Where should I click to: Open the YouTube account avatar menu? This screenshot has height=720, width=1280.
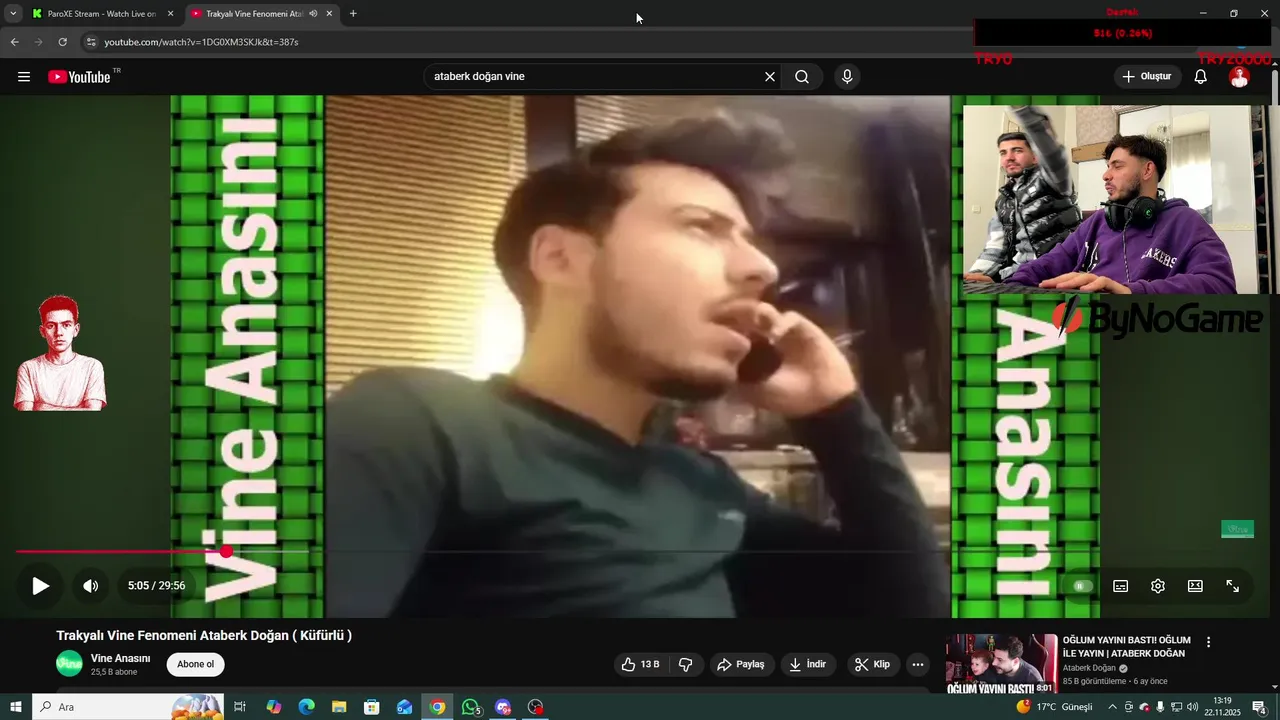pos(1239,77)
